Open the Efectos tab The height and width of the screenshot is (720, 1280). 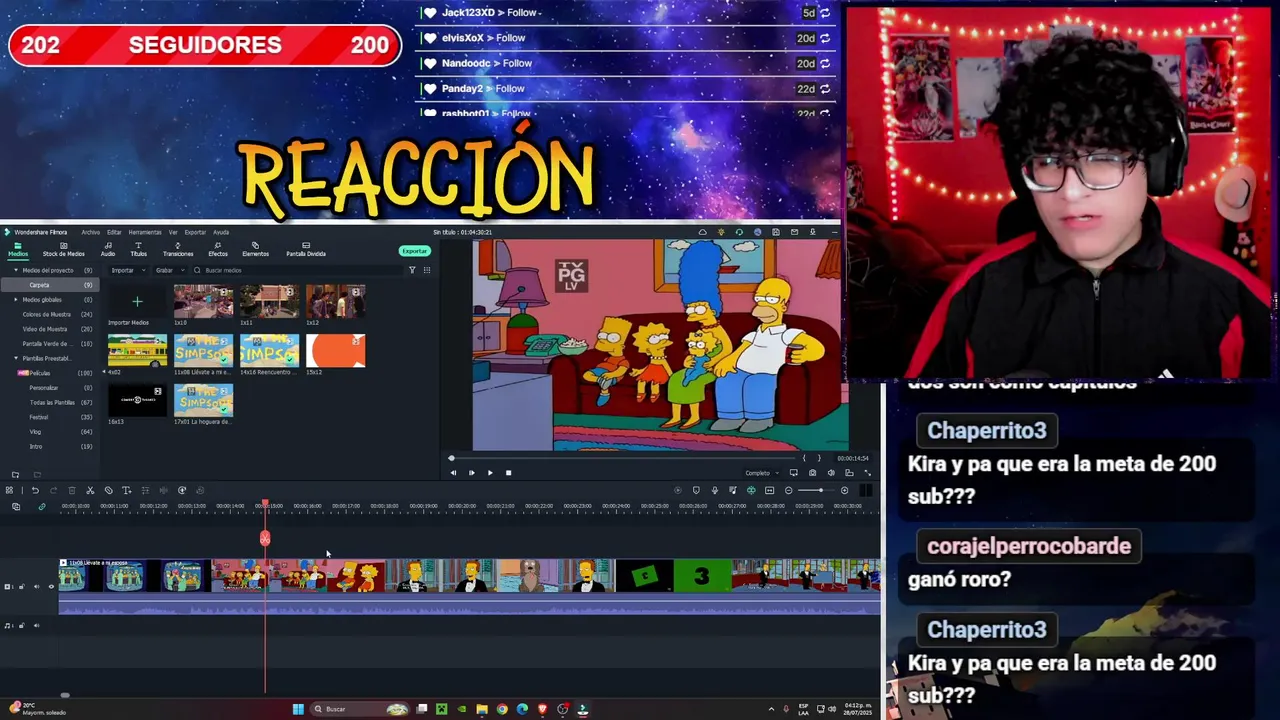click(217, 249)
